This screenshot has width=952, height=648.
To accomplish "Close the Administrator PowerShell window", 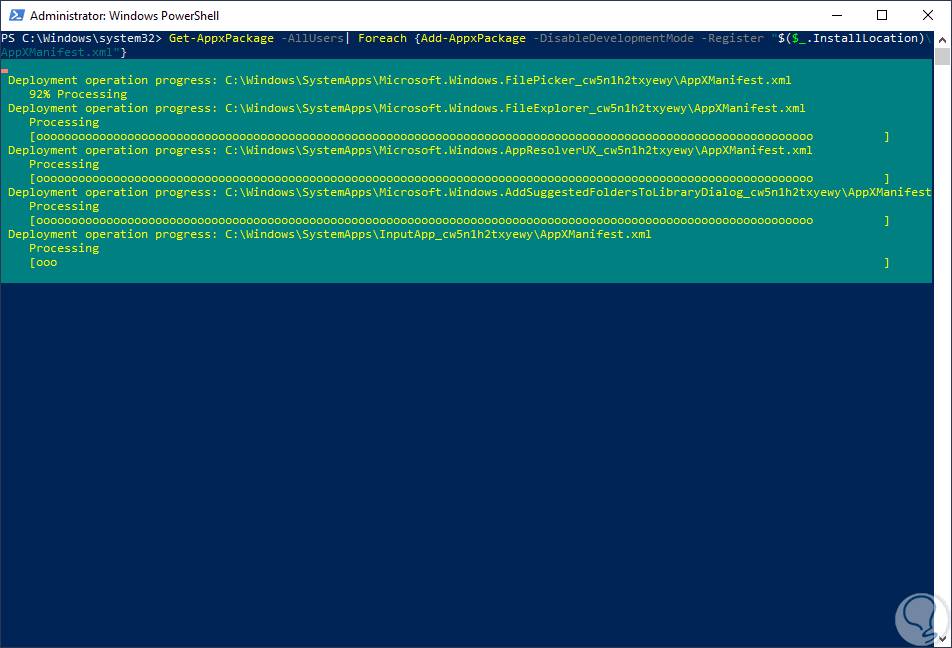I will point(928,15).
